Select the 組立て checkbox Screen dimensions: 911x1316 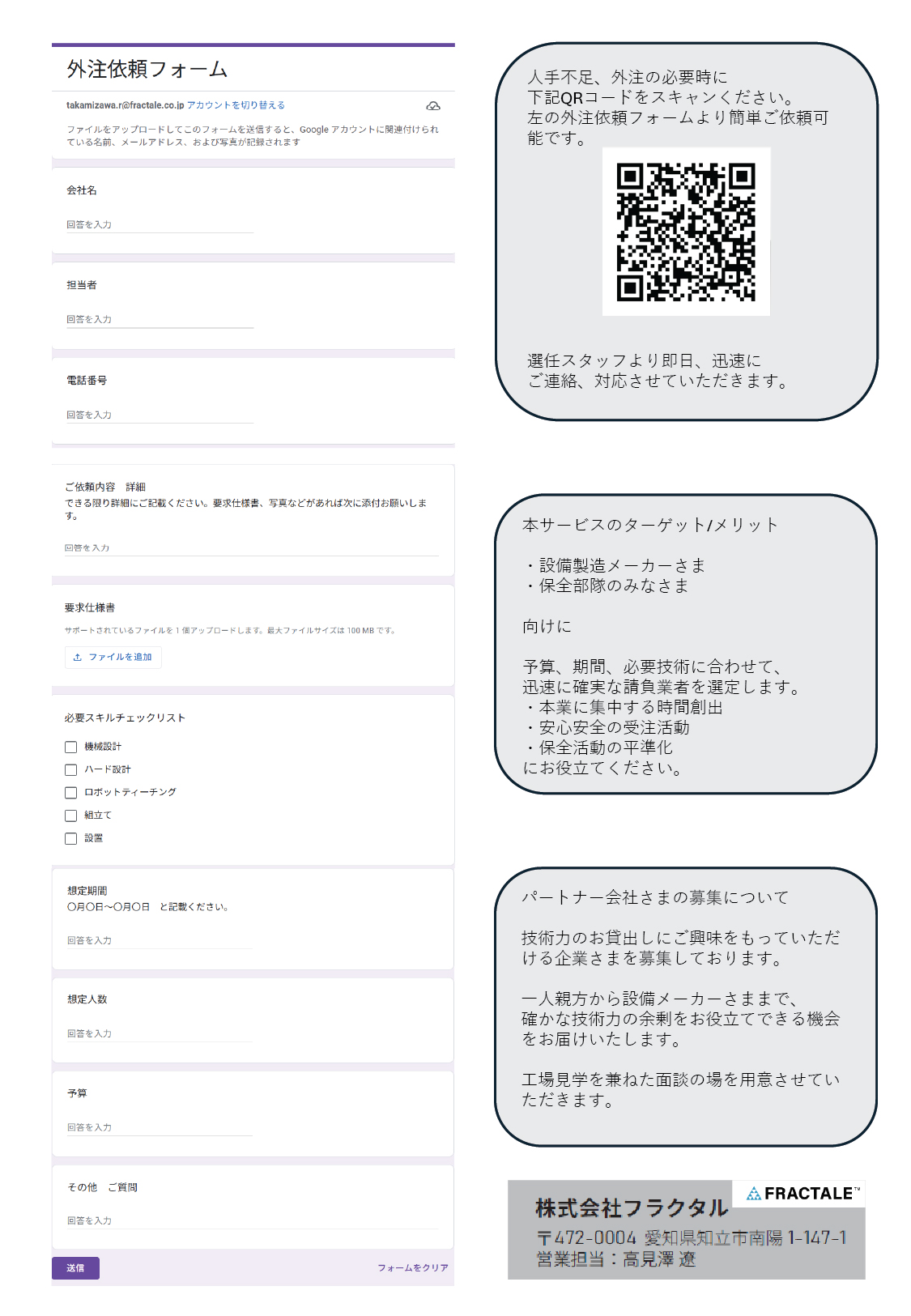pyautogui.click(x=71, y=816)
